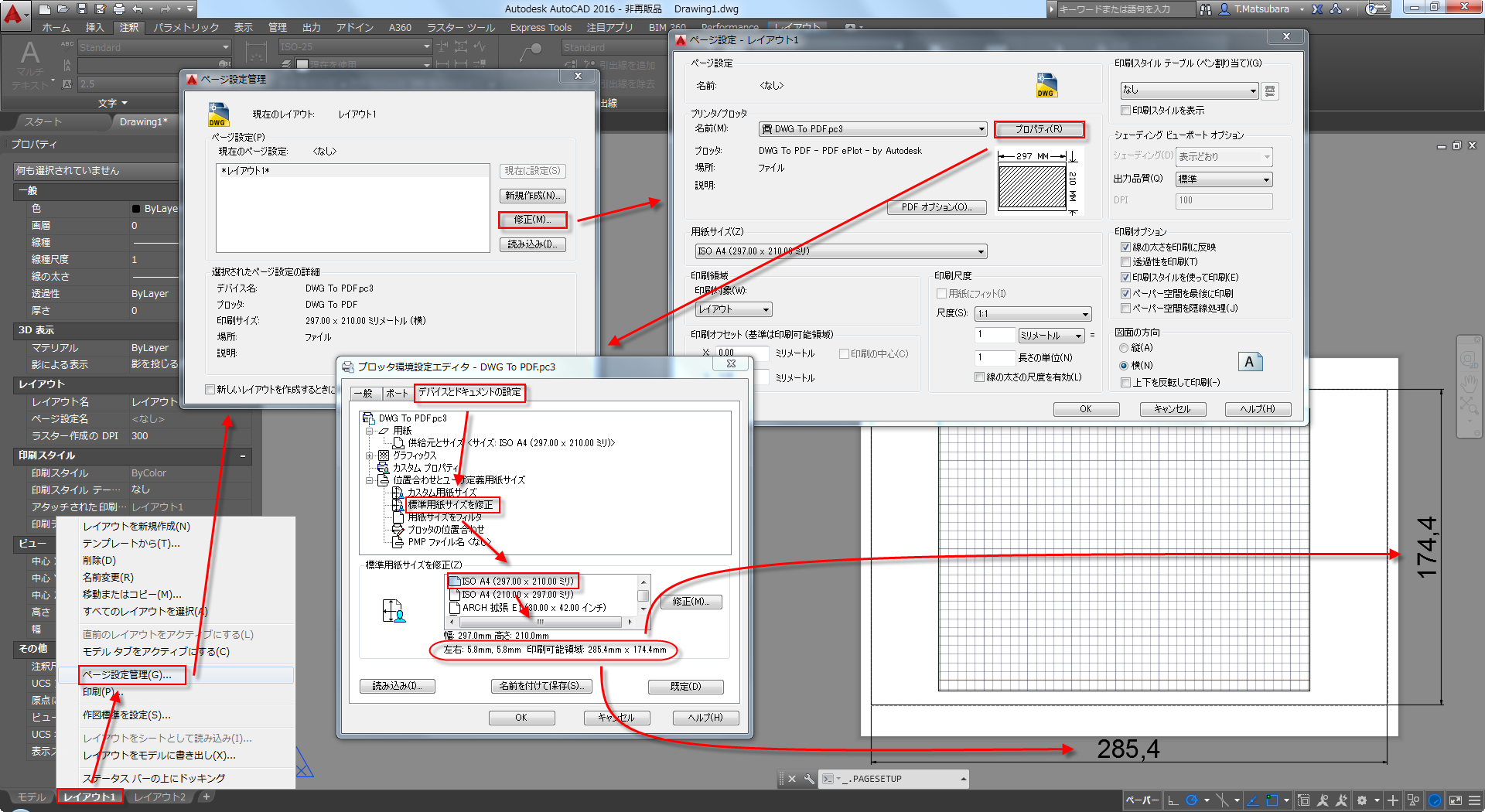Click the 修正 button in page setup manager
This screenshot has width=1485, height=812.
pyautogui.click(x=532, y=220)
